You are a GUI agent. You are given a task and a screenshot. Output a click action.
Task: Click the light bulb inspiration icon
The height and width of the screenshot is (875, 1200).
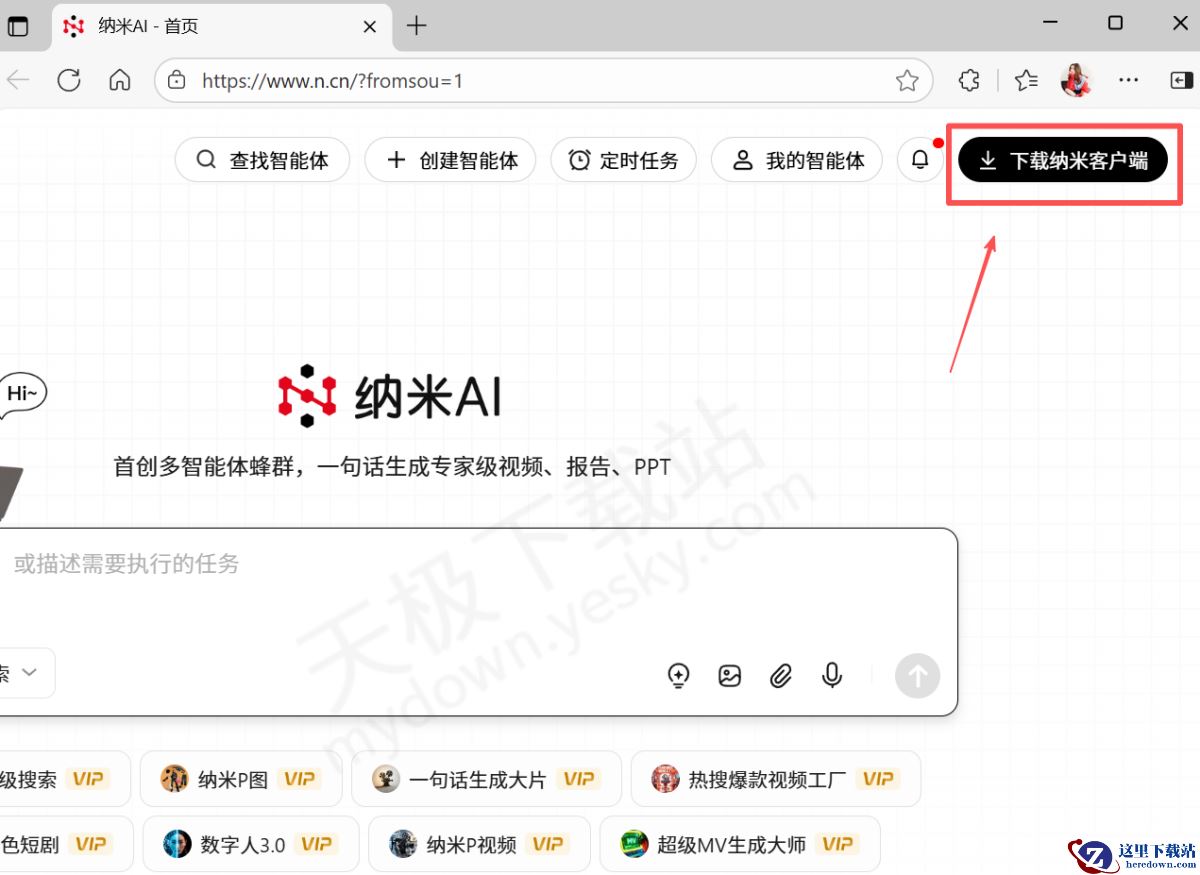pos(679,677)
